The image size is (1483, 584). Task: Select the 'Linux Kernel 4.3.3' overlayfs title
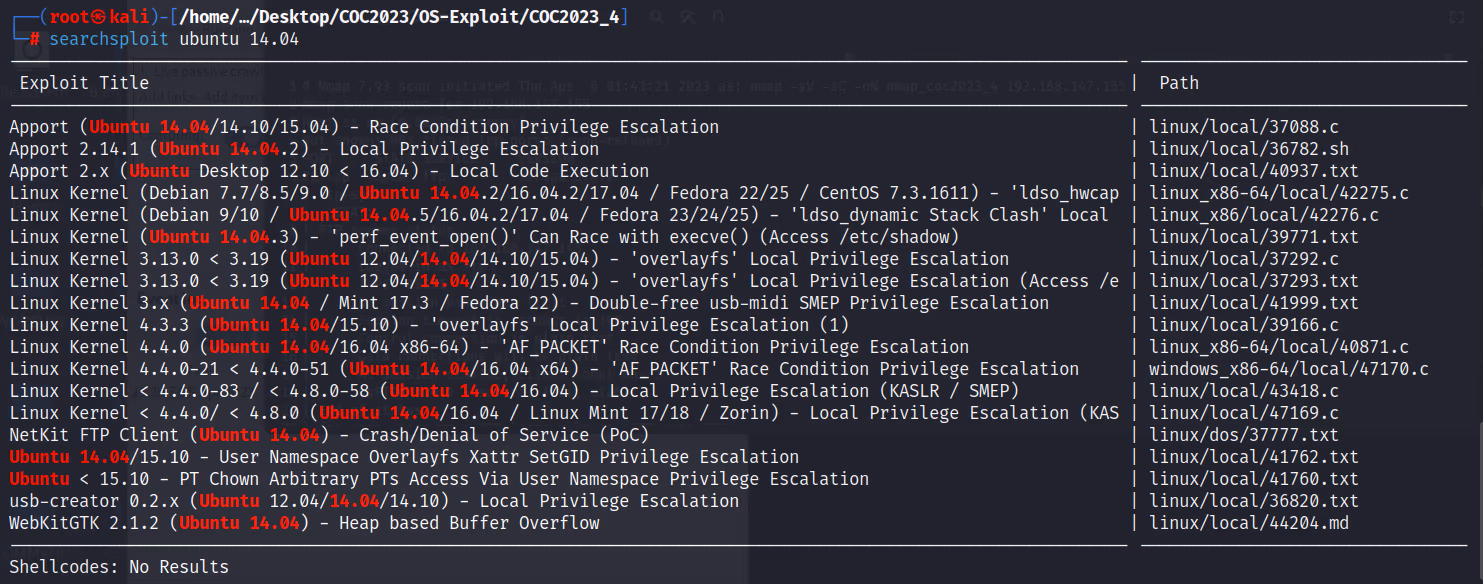[429, 325]
